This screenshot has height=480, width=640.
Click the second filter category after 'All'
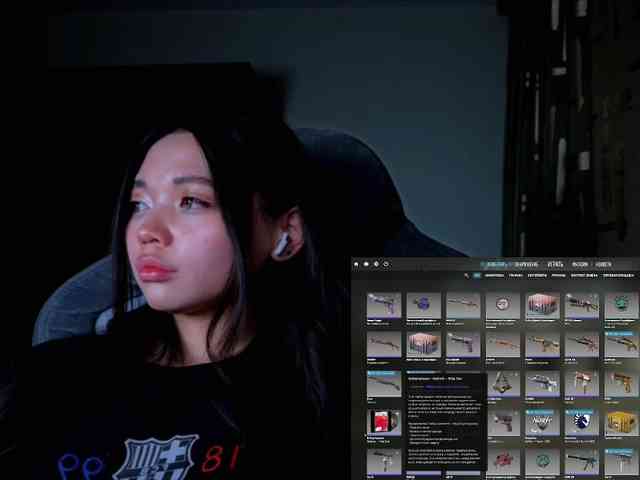tap(515, 275)
